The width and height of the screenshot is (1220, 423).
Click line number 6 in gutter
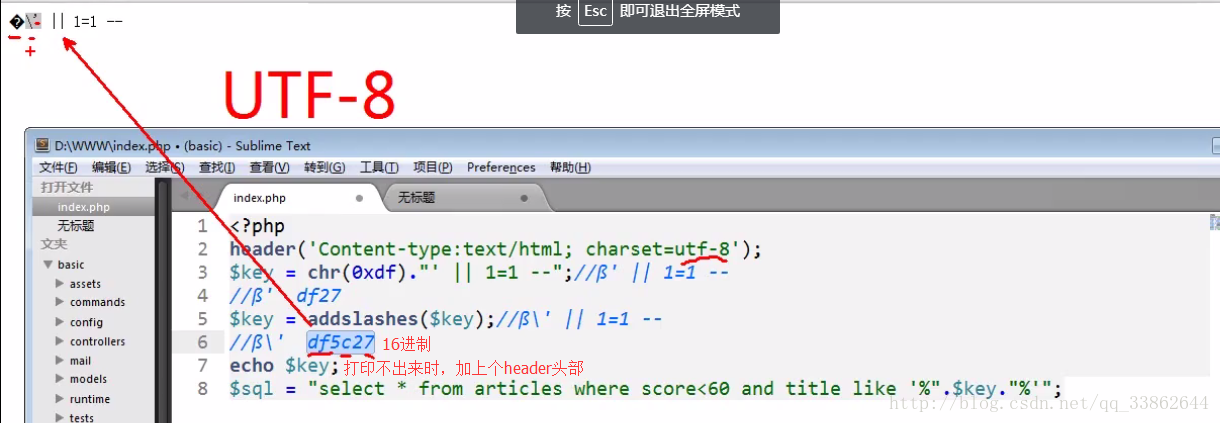(x=202, y=343)
